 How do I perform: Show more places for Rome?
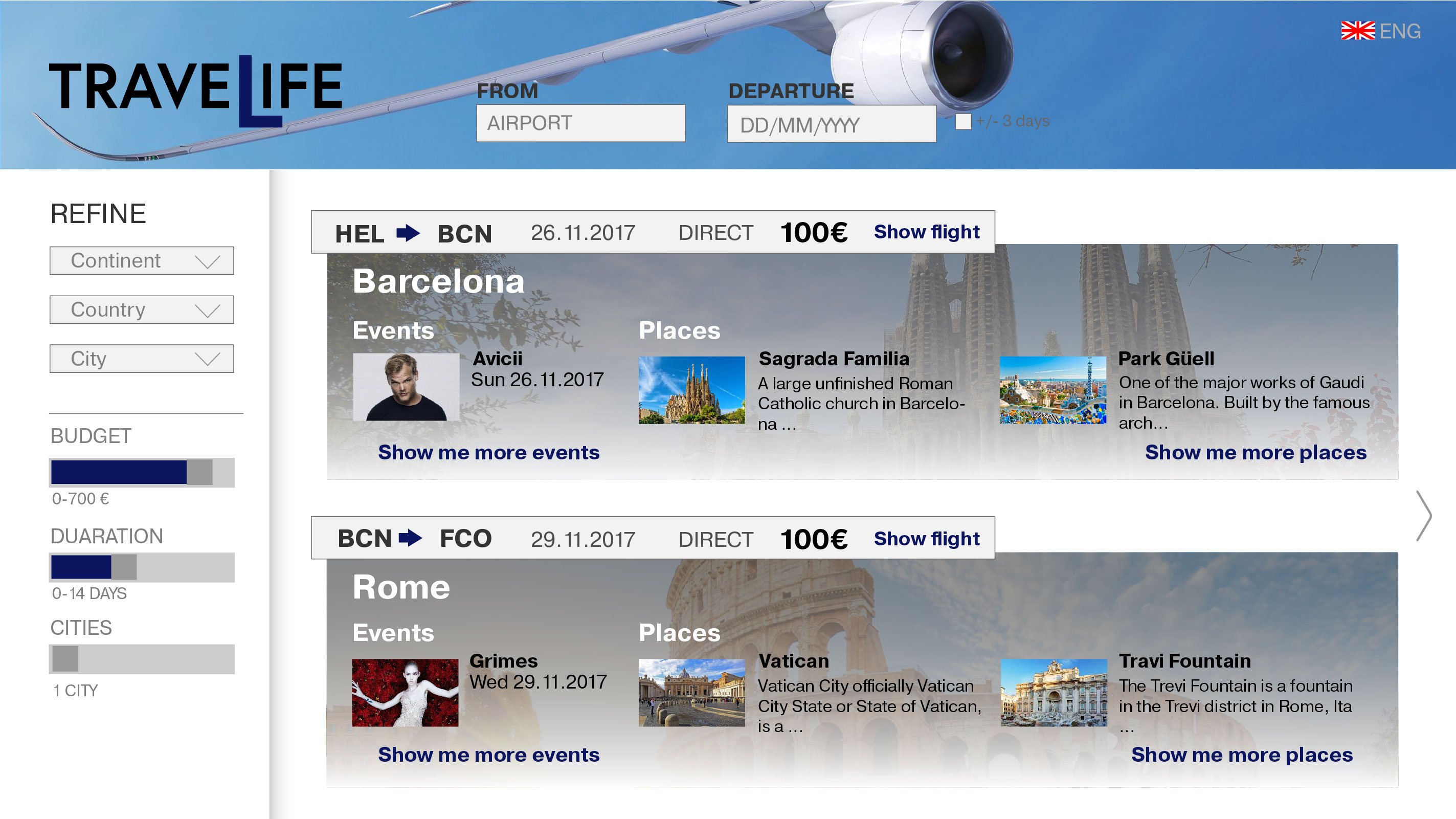pyautogui.click(x=1242, y=755)
